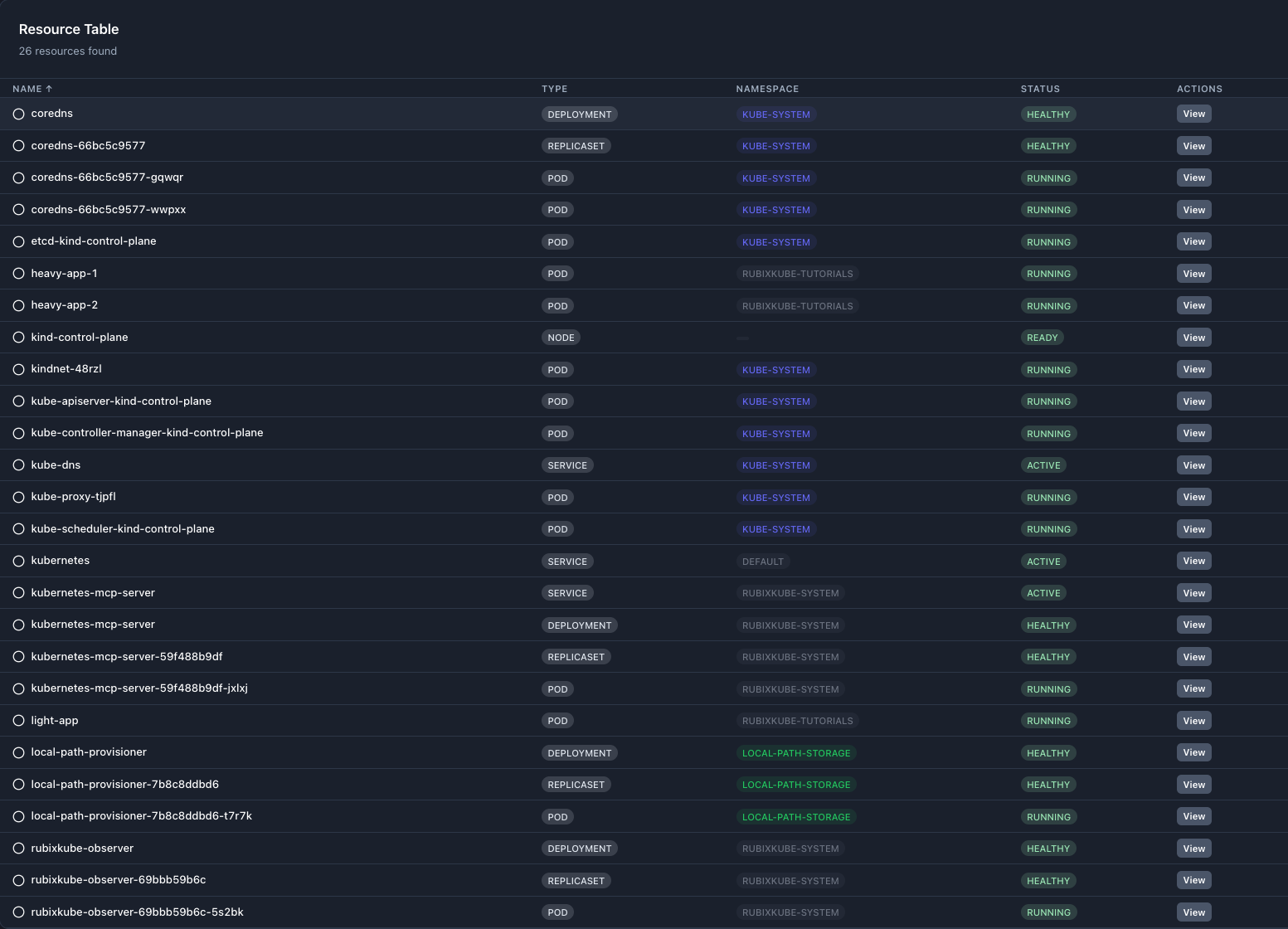The height and width of the screenshot is (929, 1288).
Task: Select the radio circle for light-app
Action: pos(18,721)
